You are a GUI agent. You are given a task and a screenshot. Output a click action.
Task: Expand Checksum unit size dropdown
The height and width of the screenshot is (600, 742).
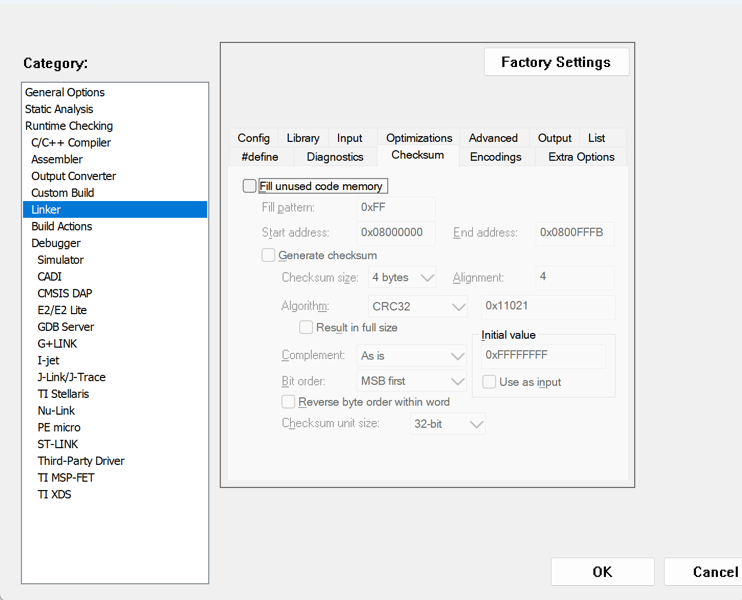pyautogui.click(x=448, y=424)
